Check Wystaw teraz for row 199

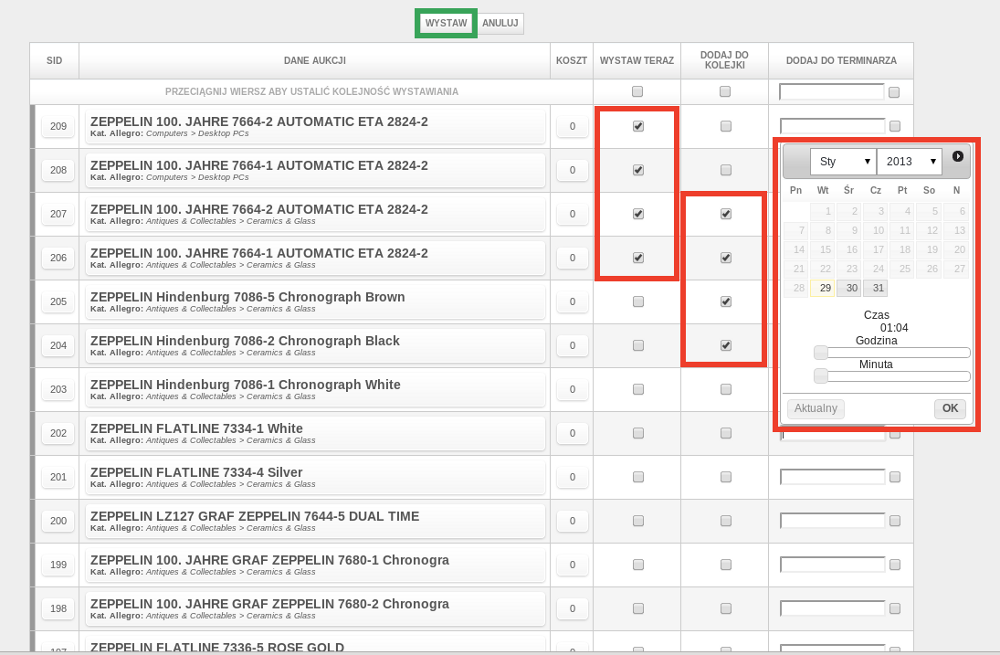[638, 564]
